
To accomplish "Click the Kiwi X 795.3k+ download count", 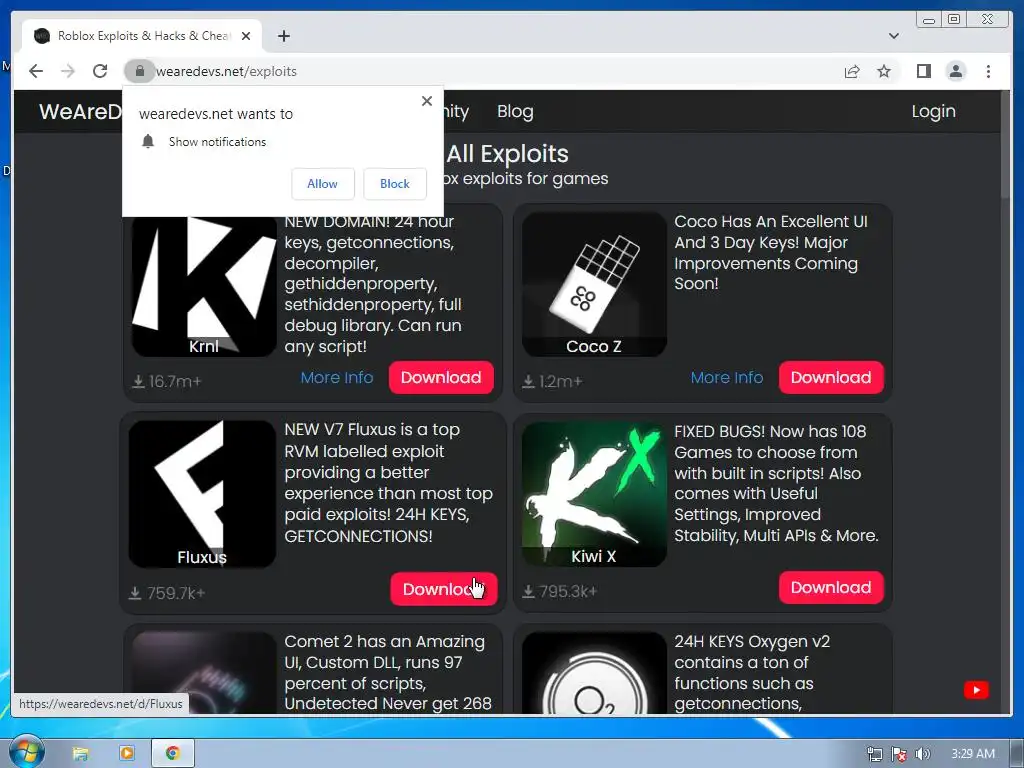I will click(560, 592).
